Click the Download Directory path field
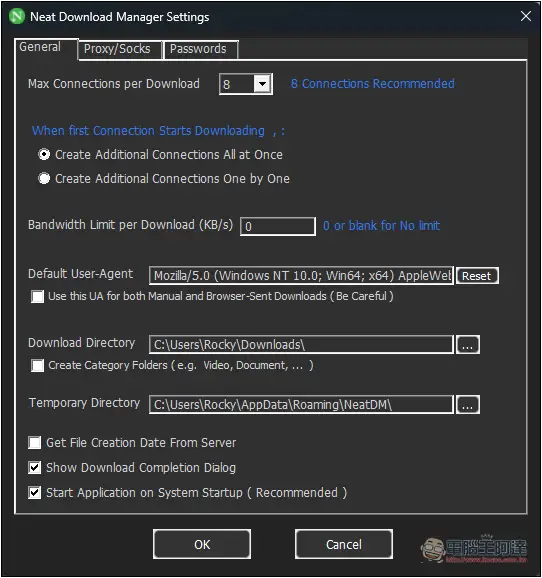 coord(301,344)
